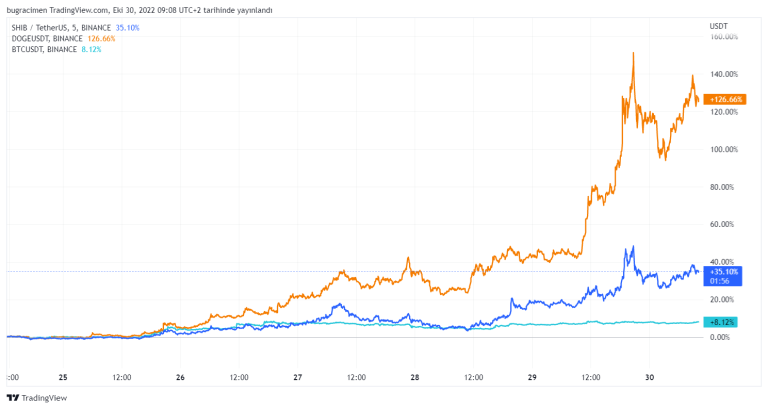Image resolution: width=768 pixels, height=409 pixels.
Task: Click the cyan +8.12% price tag
Action: (x=722, y=321)
